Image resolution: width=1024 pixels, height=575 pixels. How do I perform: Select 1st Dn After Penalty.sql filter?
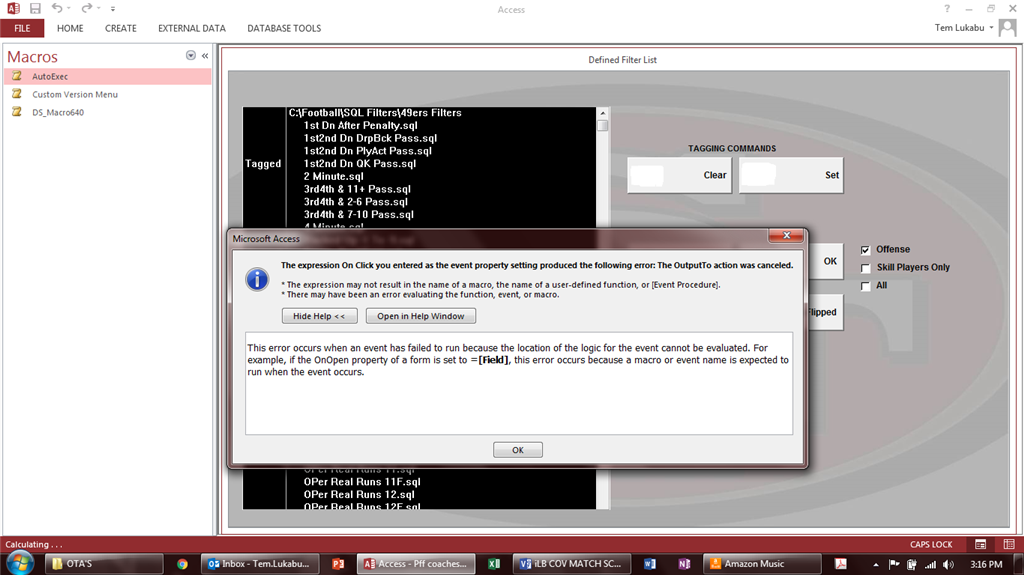tap(360, 125)
